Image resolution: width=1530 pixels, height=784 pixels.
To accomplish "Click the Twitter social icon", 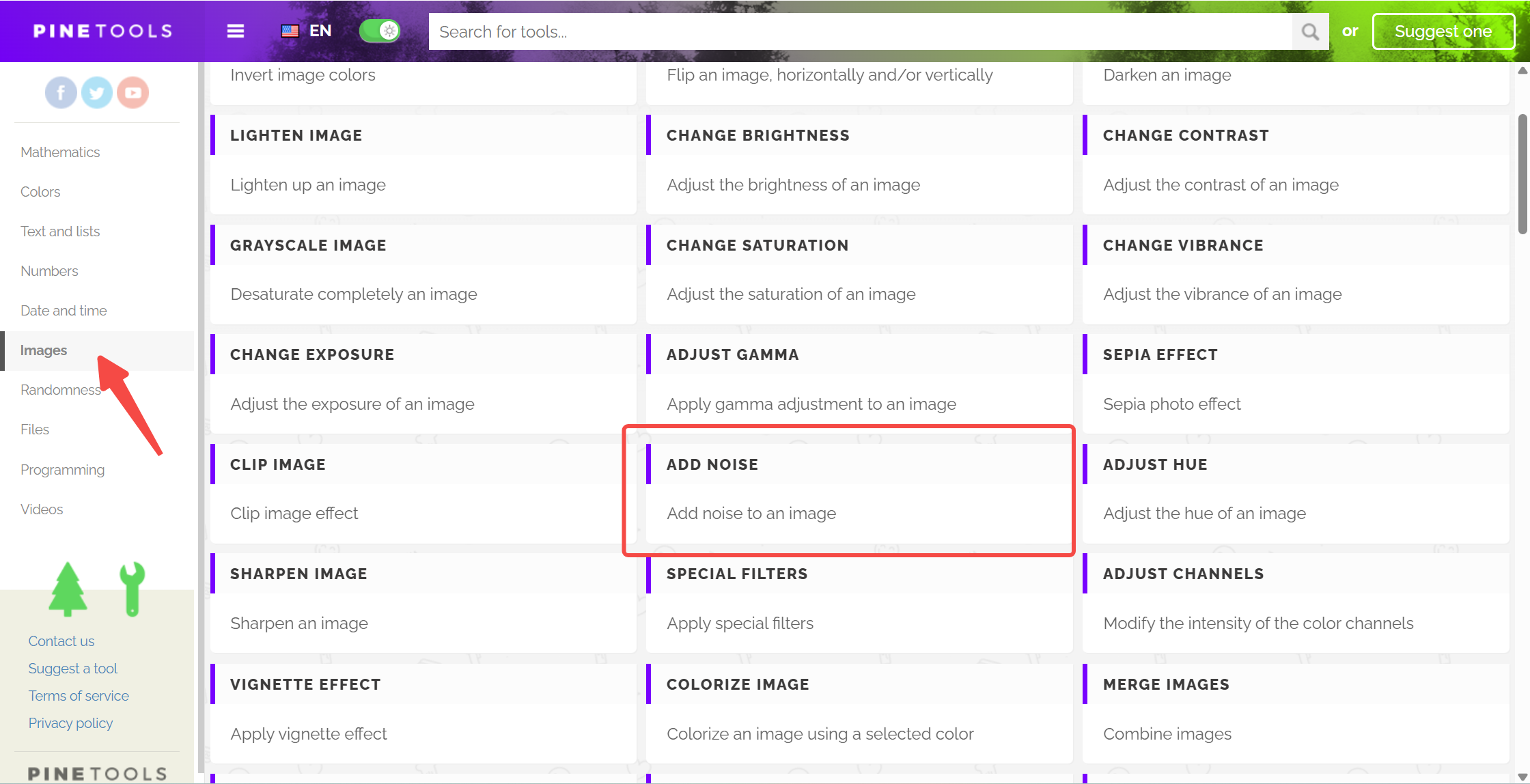I will pos(97,93).
